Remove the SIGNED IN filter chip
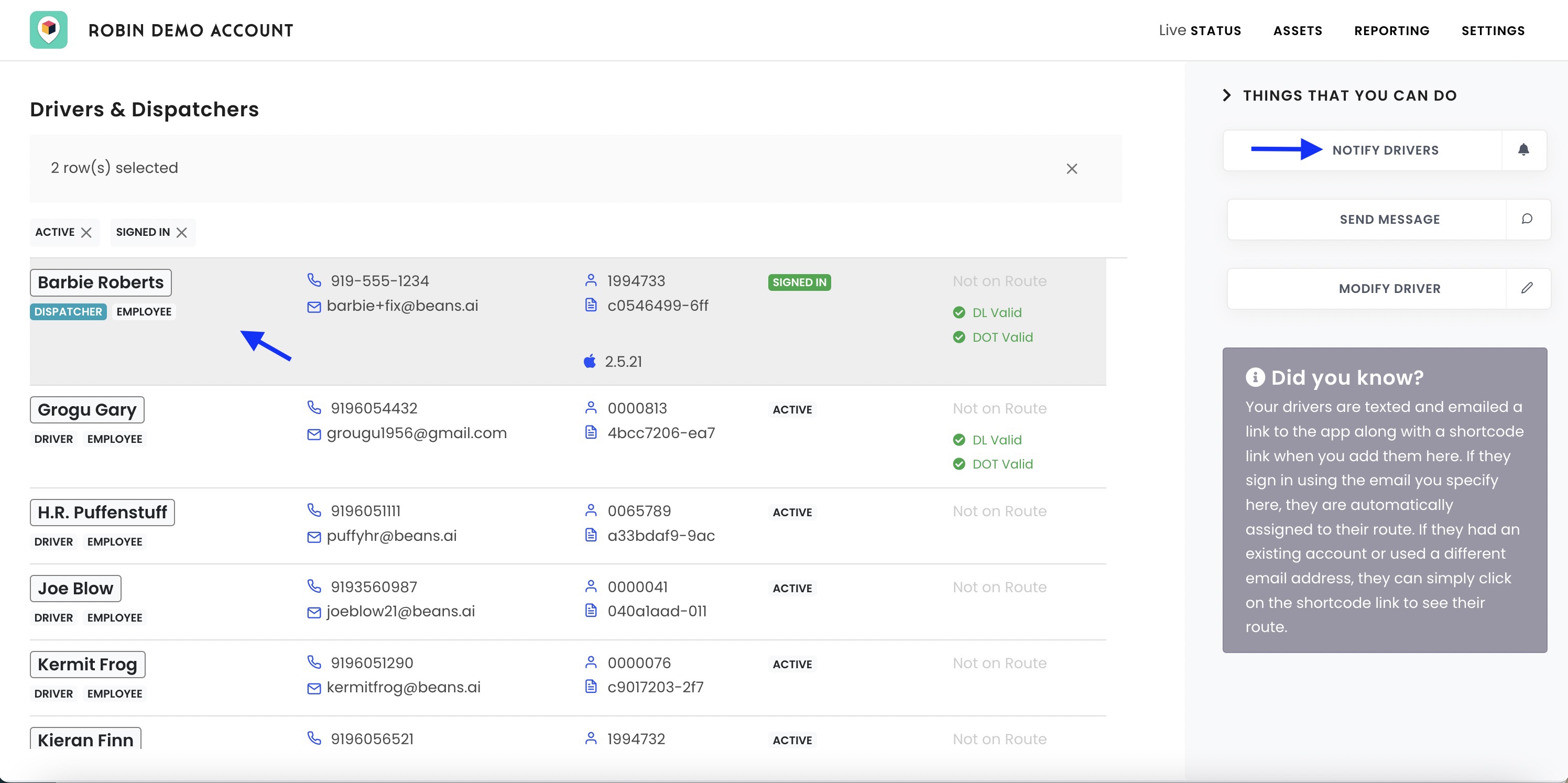 tap(181, 233)
